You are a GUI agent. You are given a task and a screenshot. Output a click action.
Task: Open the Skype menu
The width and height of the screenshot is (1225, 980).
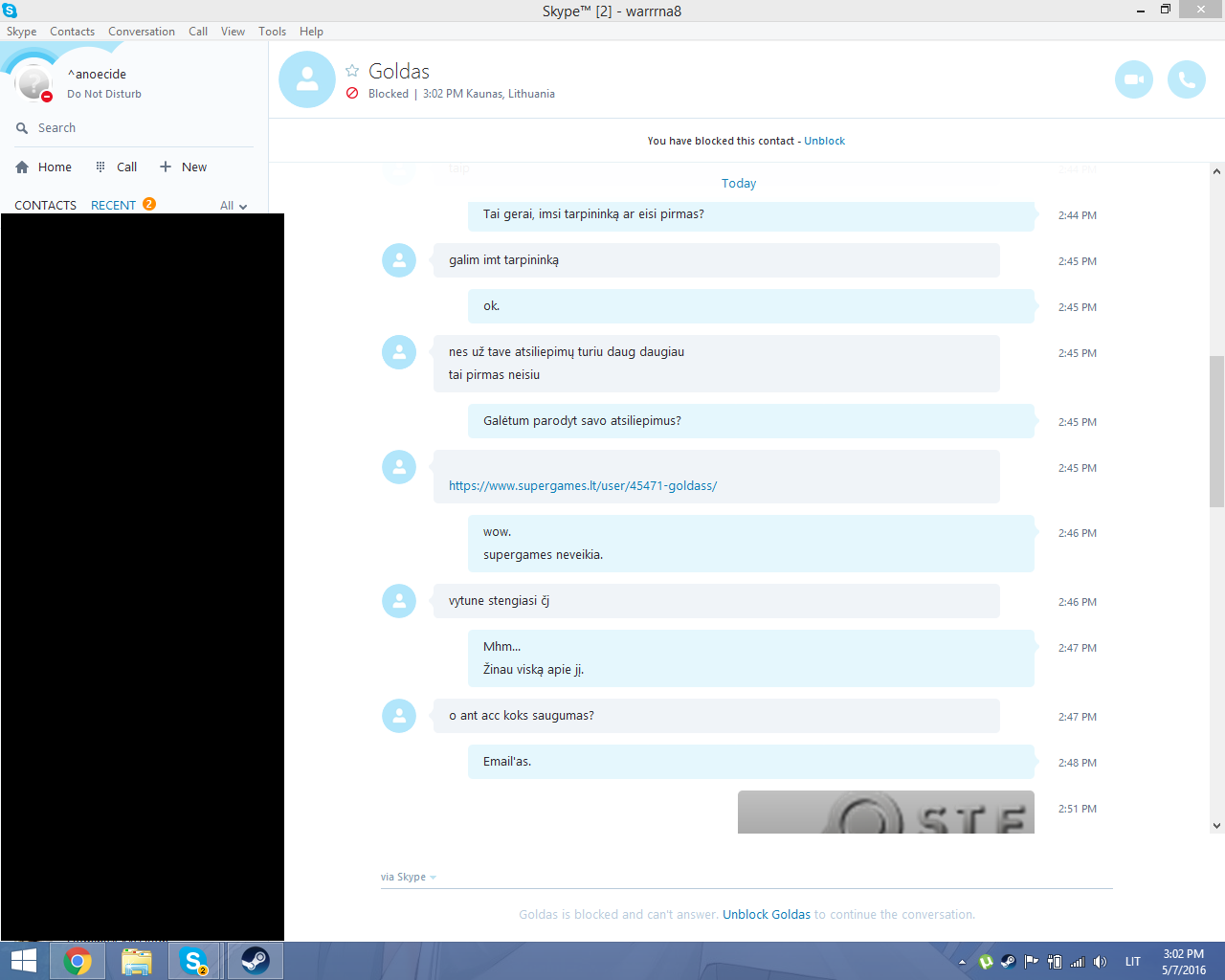click(x=22, y=32)
